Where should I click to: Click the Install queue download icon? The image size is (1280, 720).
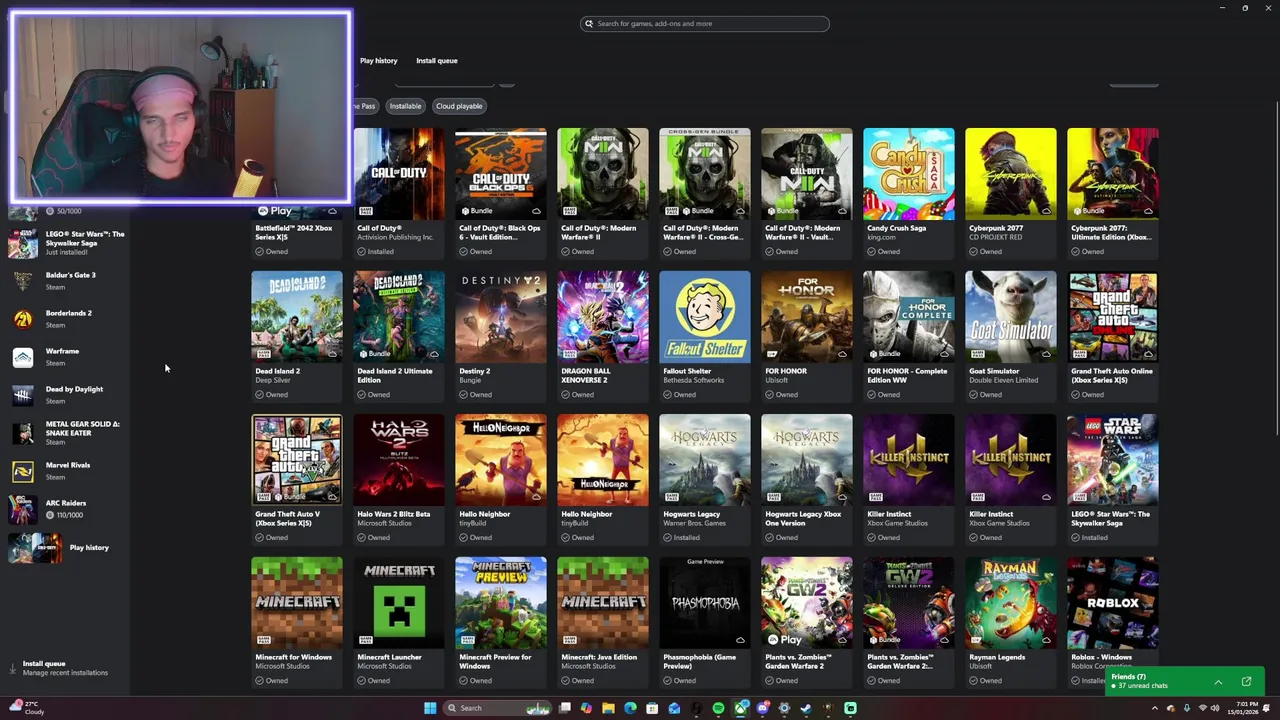coord(13,668)
